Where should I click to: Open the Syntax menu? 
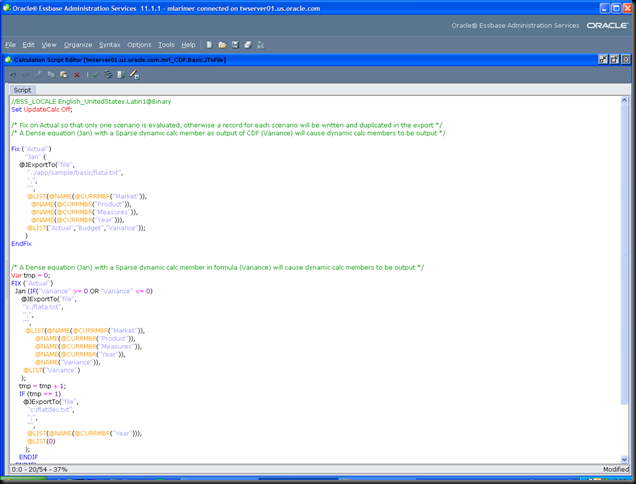click(x=110, y=45)
